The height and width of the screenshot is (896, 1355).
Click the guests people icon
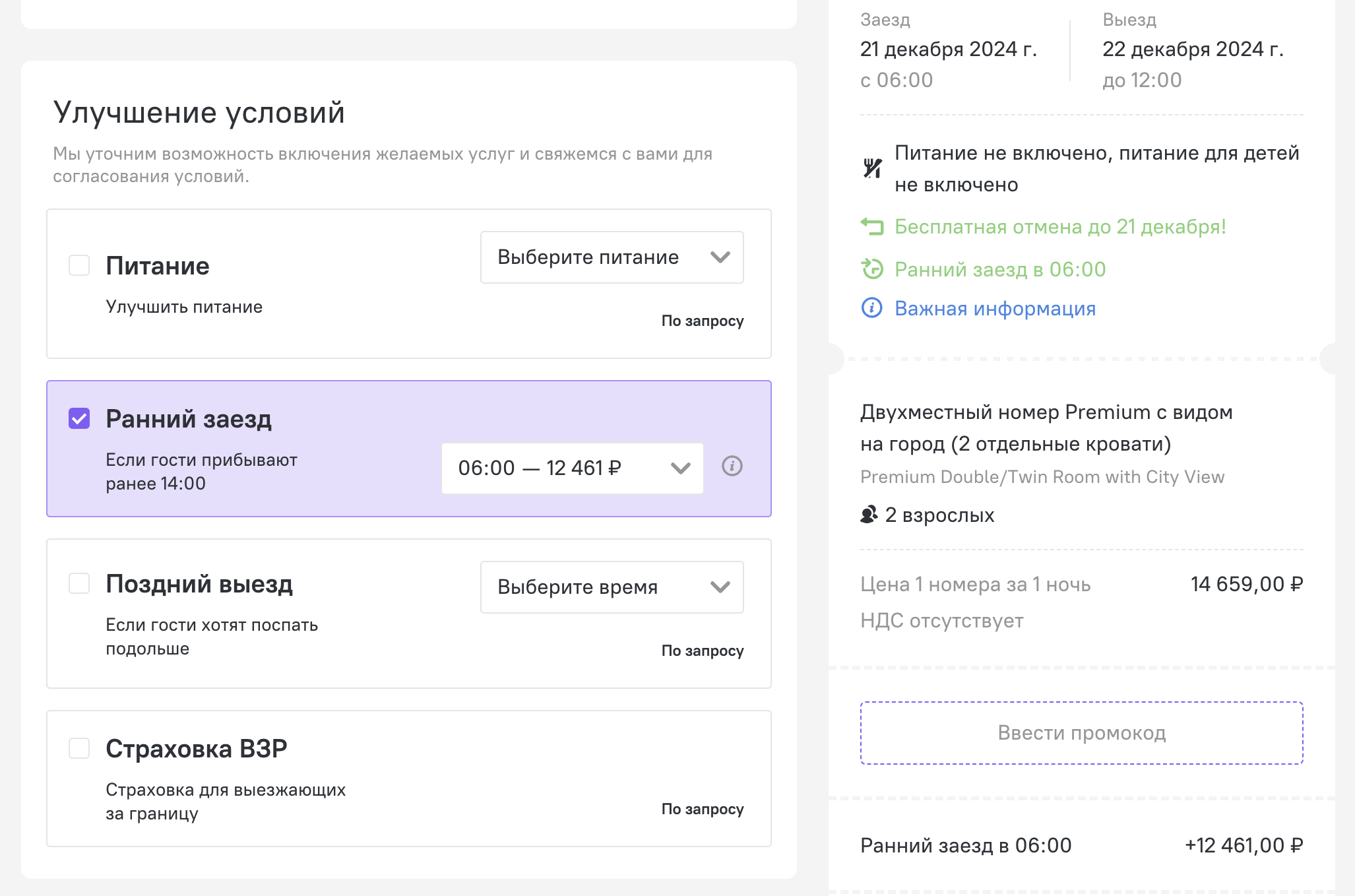click(x=869, y=514)
